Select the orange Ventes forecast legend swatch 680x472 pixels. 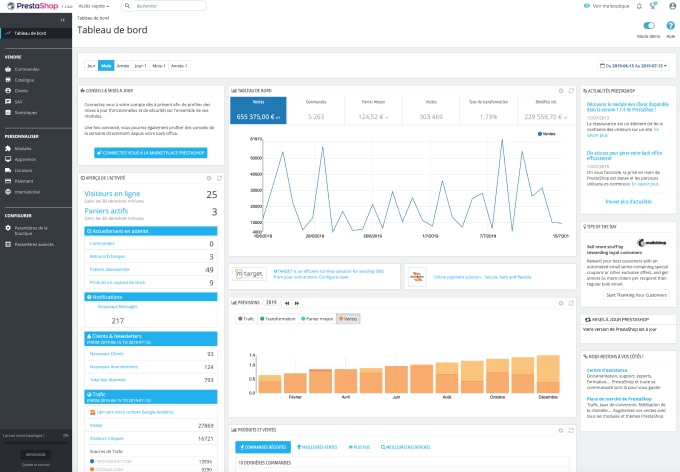click(341, 318)
